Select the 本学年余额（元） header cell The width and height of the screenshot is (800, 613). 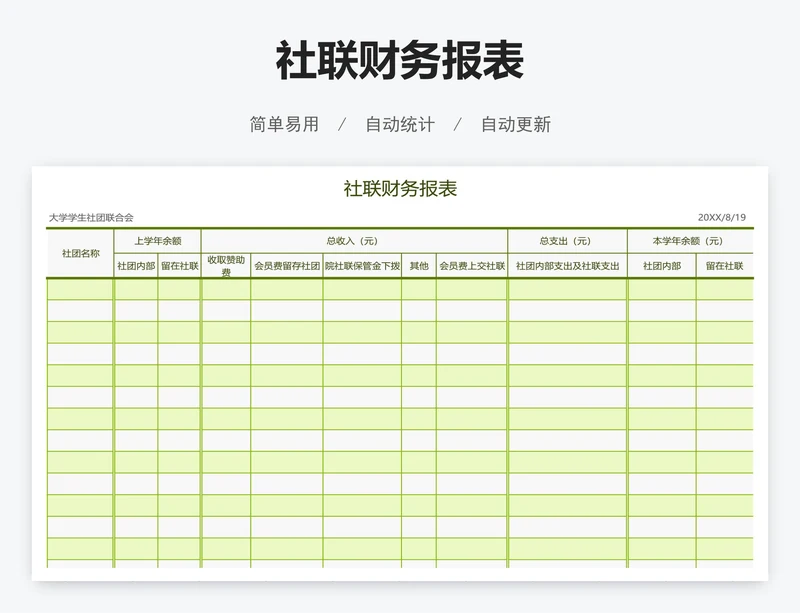click(690, 241)
